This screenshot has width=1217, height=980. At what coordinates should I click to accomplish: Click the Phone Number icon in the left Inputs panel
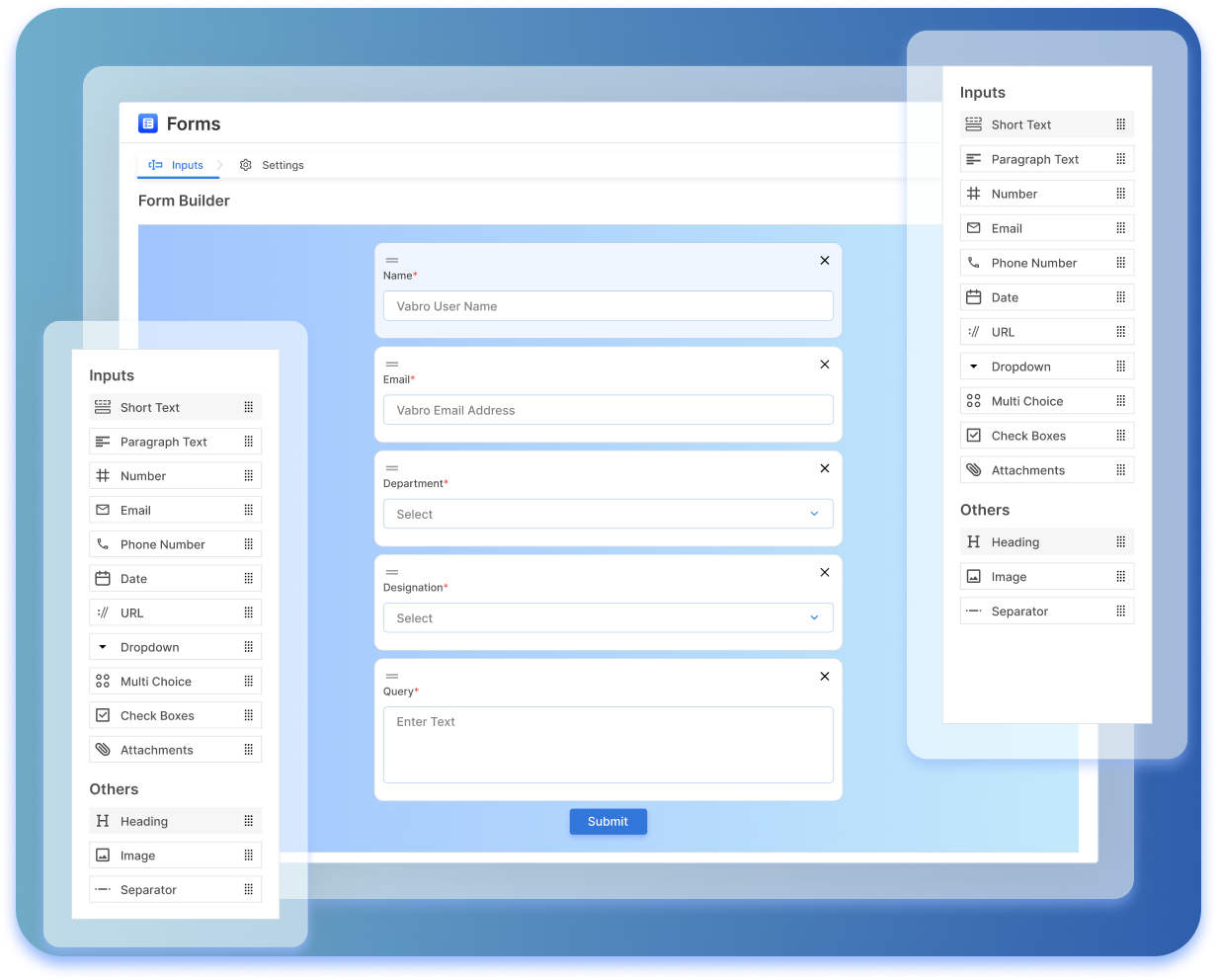coord(103,544)
